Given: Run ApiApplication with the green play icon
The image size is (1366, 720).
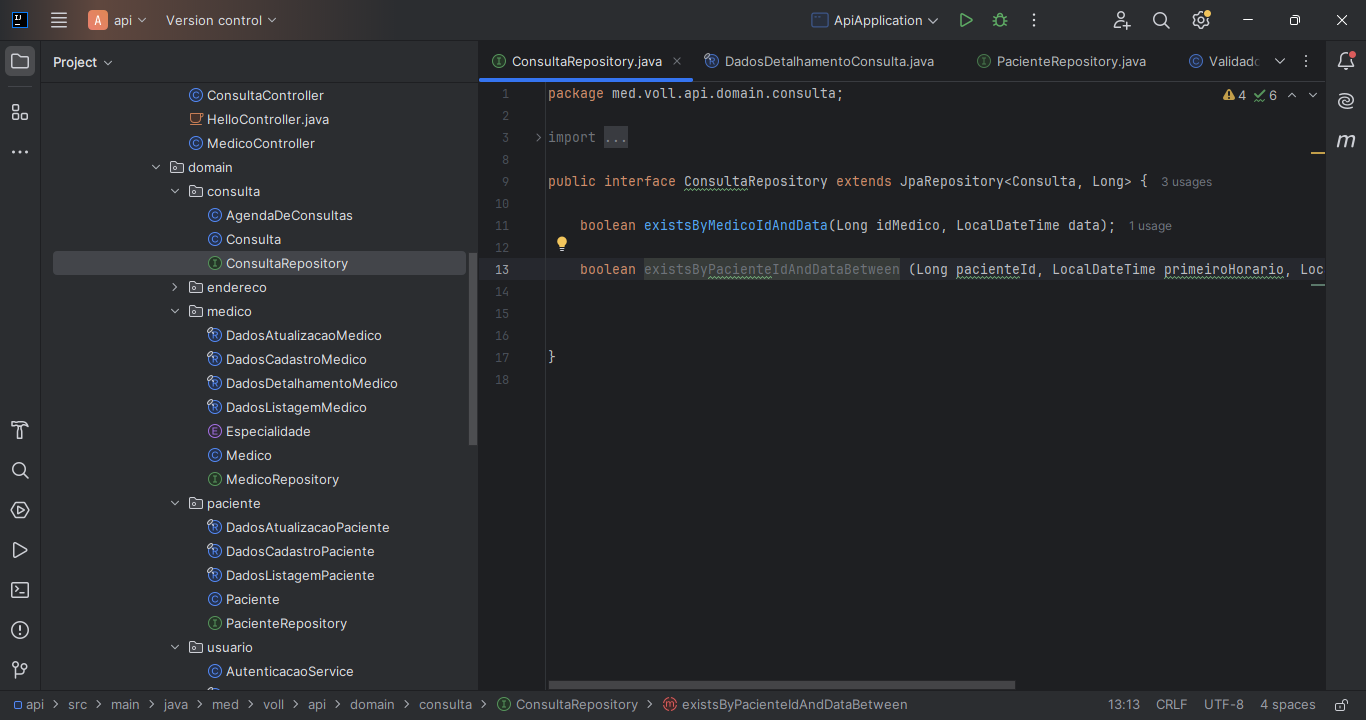Looking at the screenshot, I should click(965, 20).
